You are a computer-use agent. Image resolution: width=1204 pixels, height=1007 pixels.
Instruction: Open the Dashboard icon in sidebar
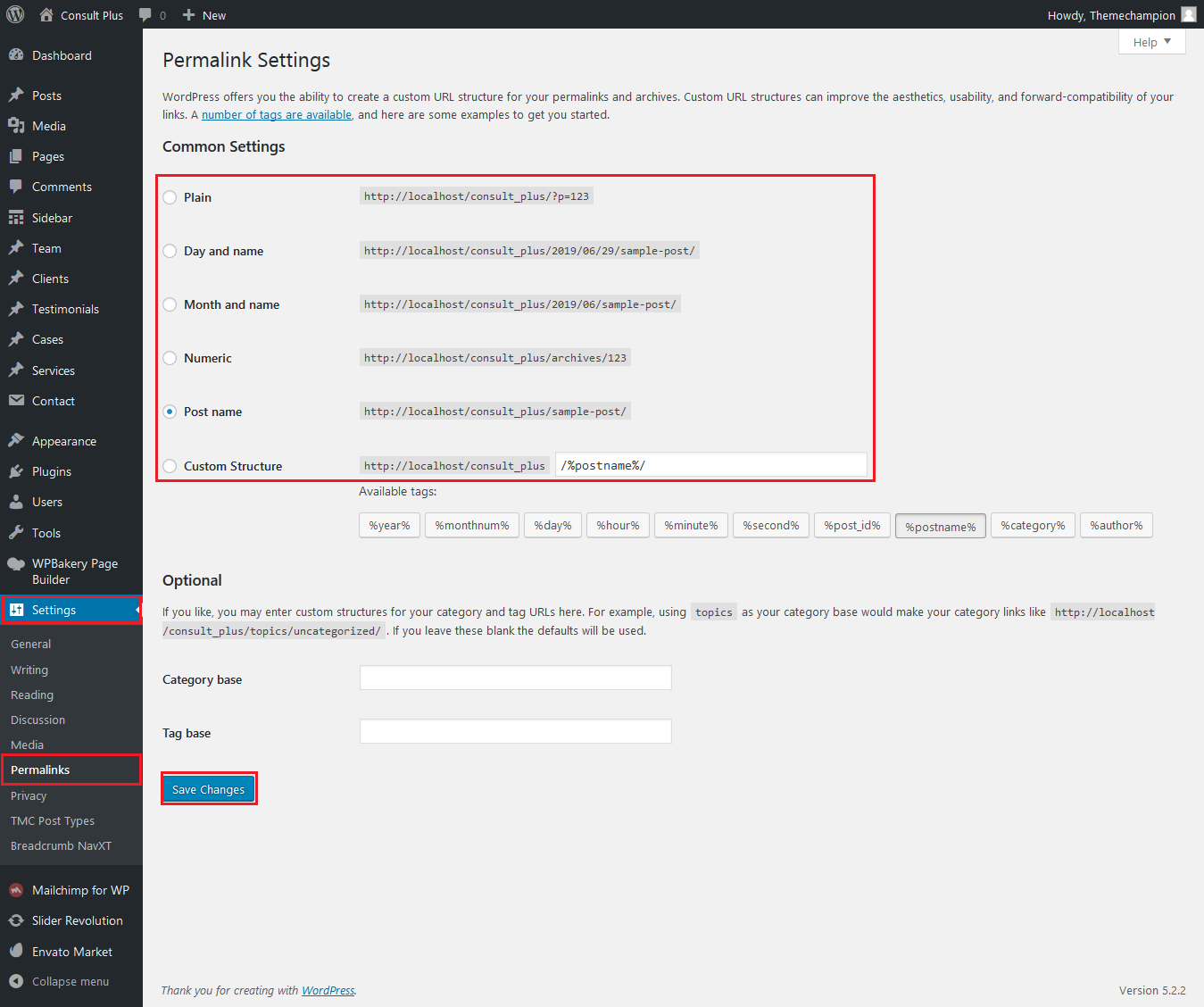tap(16, 55)
